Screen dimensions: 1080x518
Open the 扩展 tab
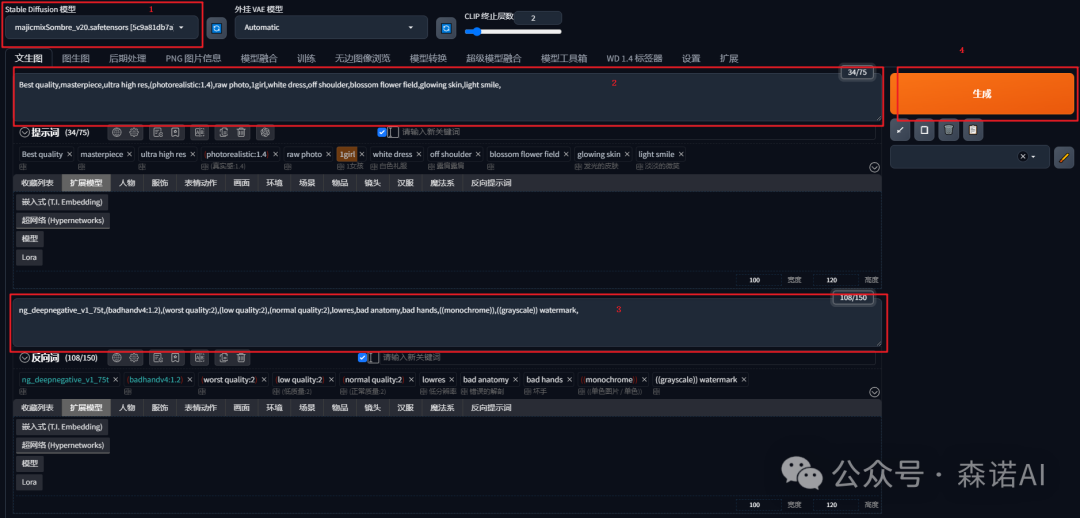[729, 59]
